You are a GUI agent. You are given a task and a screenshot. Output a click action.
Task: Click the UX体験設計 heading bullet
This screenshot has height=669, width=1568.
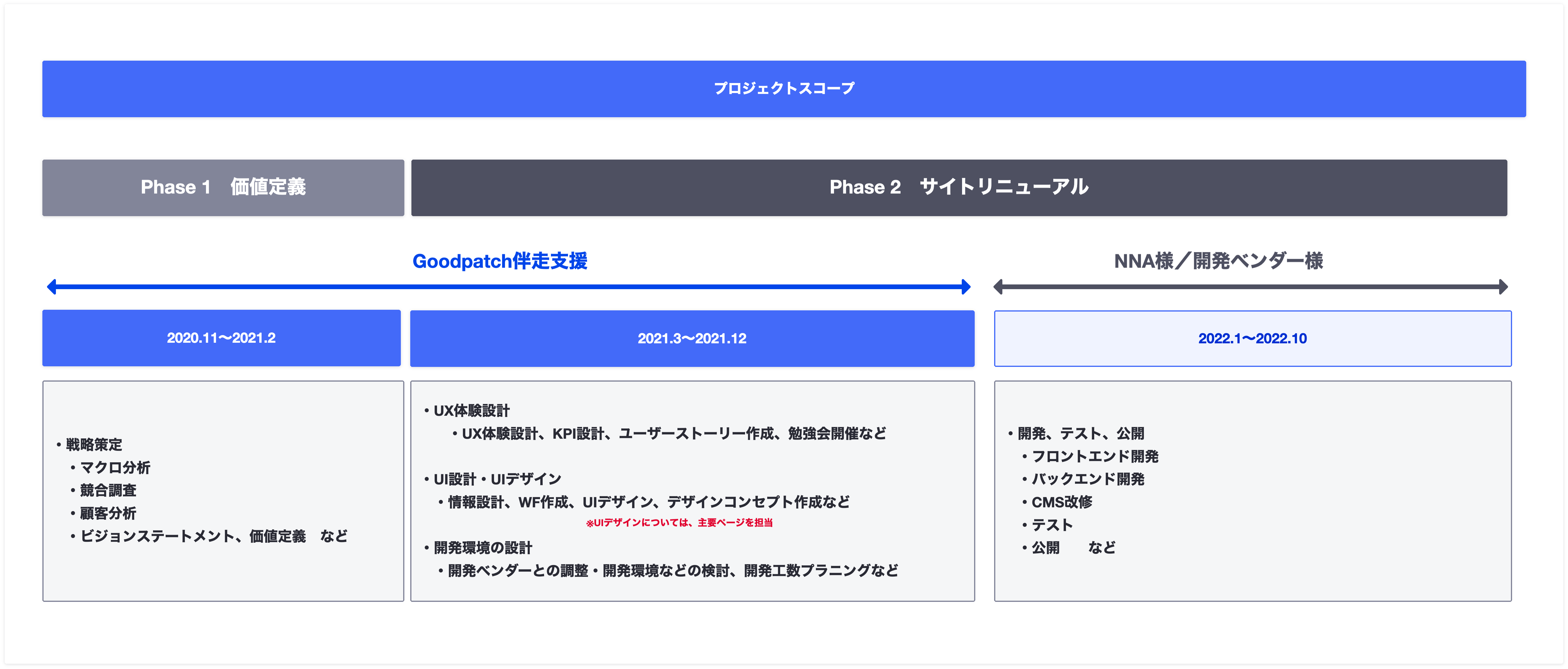point(471,411)
